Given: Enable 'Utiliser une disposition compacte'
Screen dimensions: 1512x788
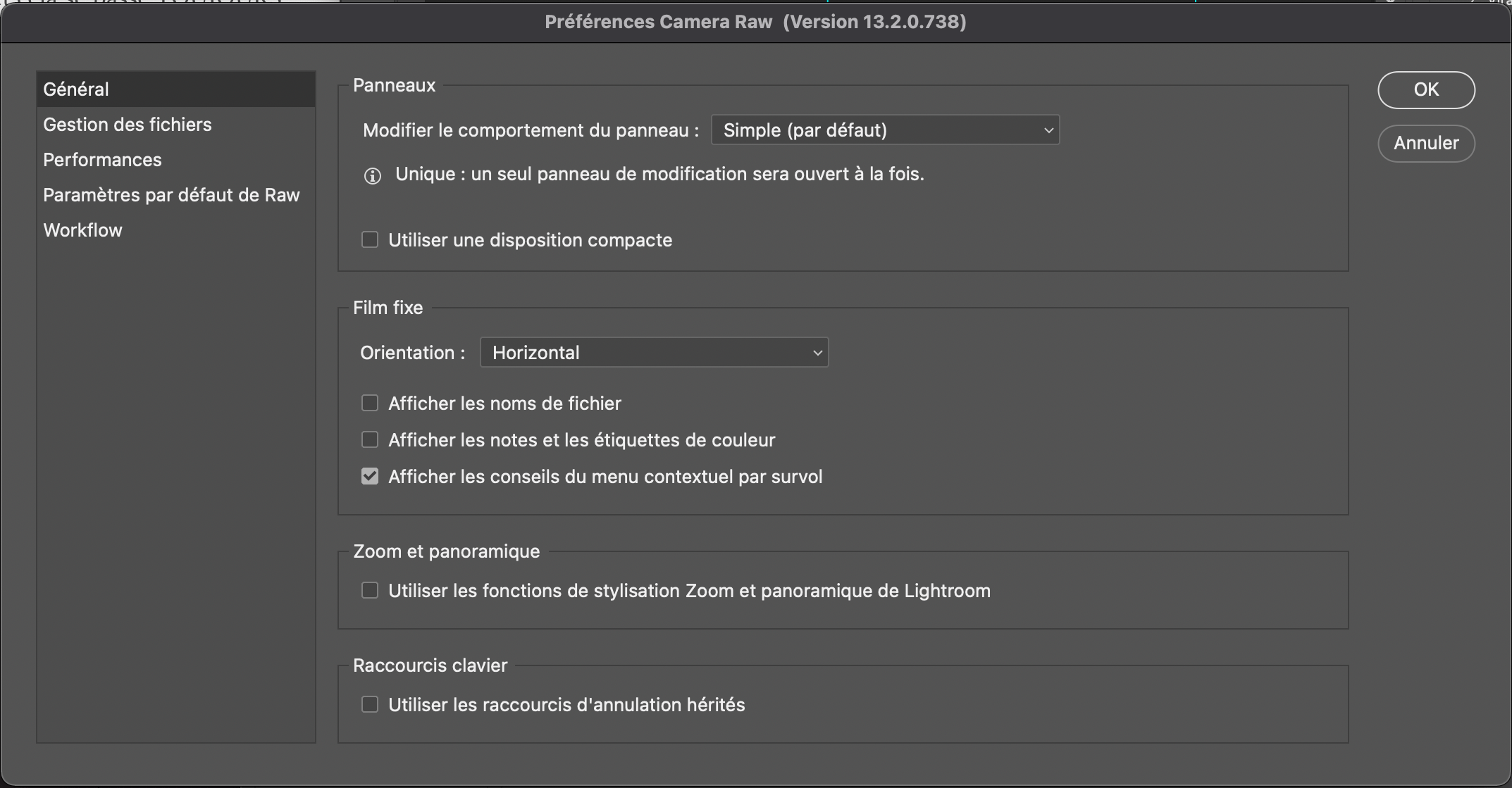Looking at the screenshot, I should [x=370, y=239].
